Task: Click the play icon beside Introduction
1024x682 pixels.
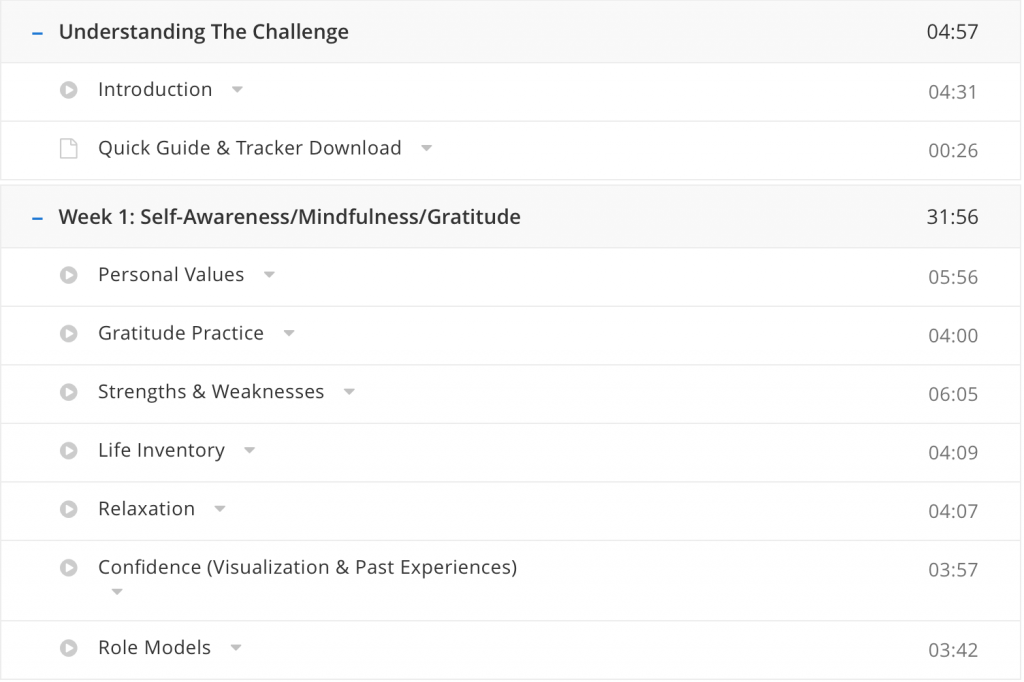Action: [x=68, y=90]
